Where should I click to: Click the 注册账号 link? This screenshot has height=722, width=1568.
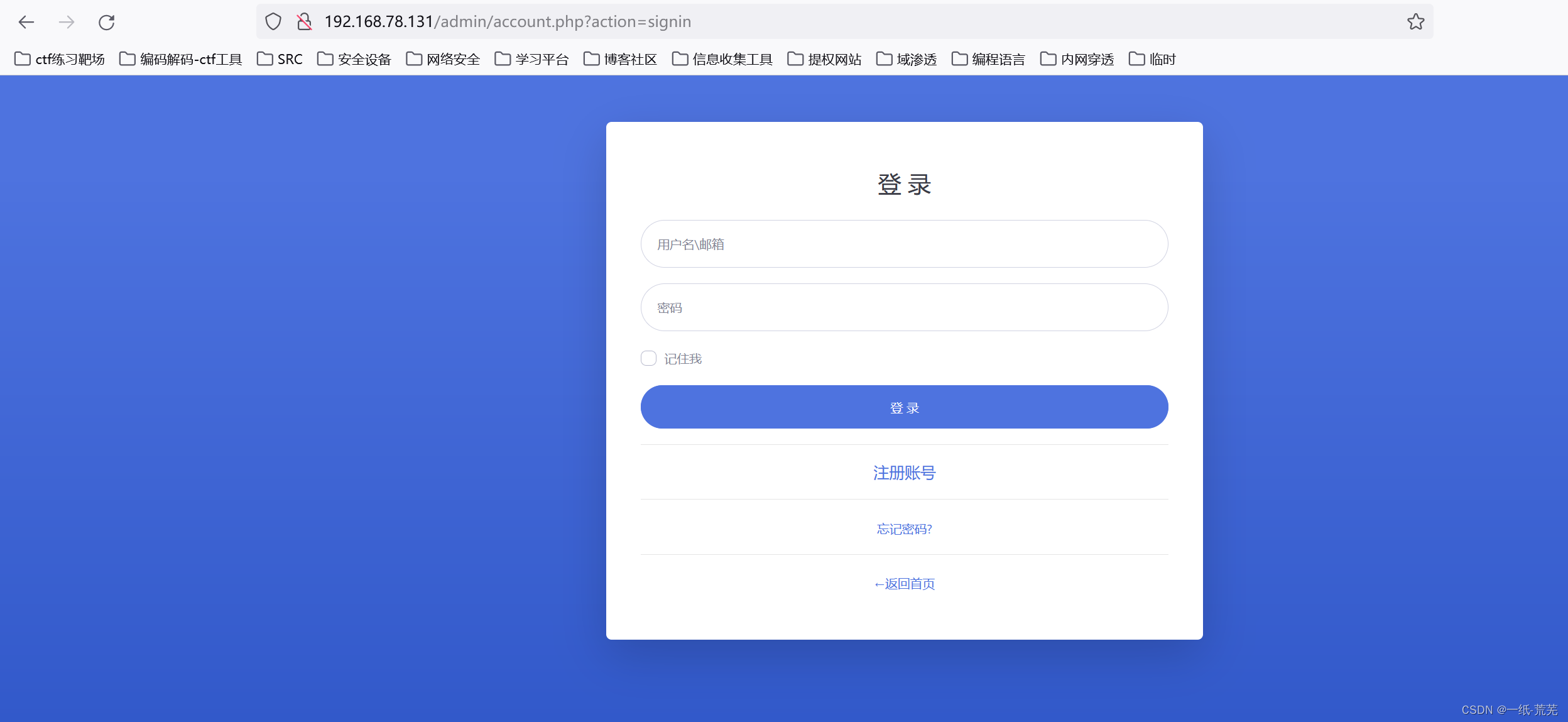click(x=904, y=473)
